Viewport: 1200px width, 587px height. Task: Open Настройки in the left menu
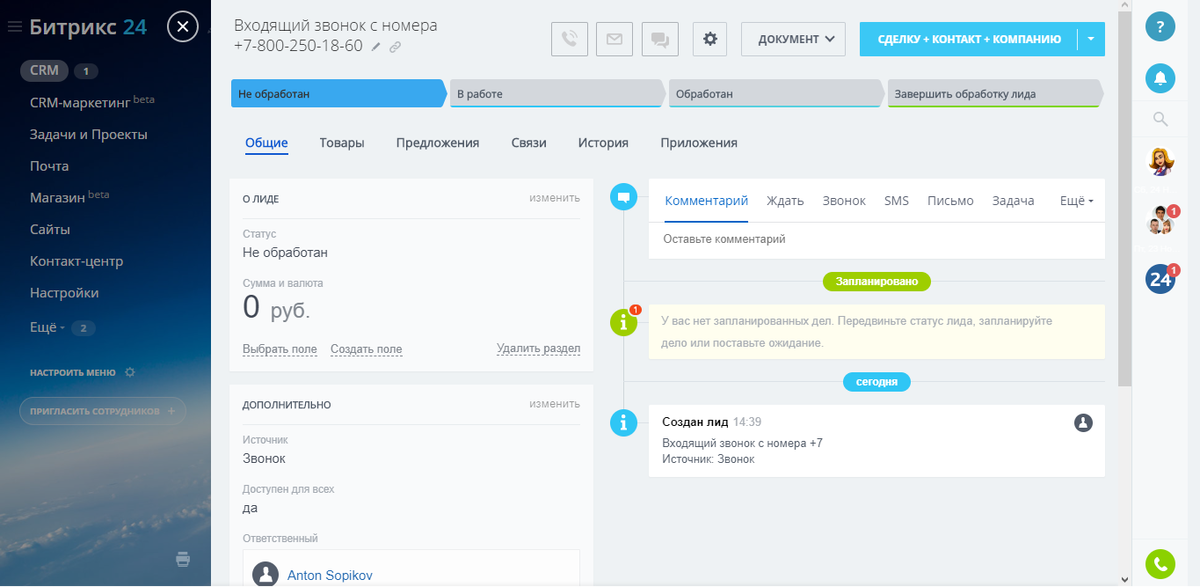click(x=65, y=293)
